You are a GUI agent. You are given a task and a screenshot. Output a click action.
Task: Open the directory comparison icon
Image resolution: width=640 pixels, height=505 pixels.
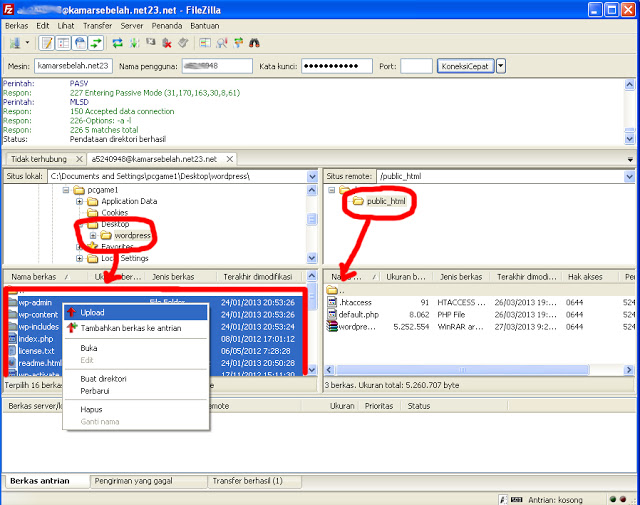point(205,43)
